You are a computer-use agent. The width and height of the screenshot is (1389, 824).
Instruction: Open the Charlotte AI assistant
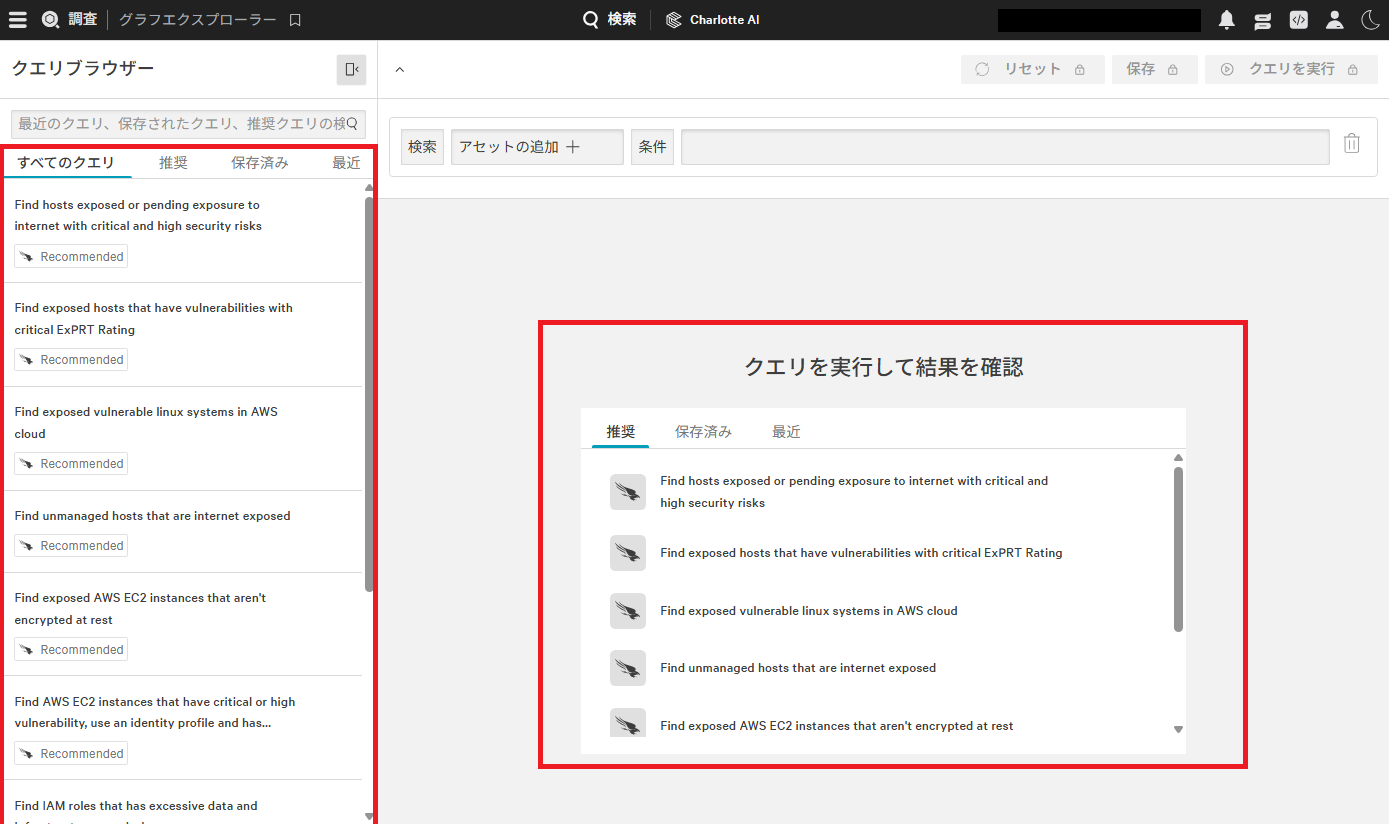(x=712, y=19)
